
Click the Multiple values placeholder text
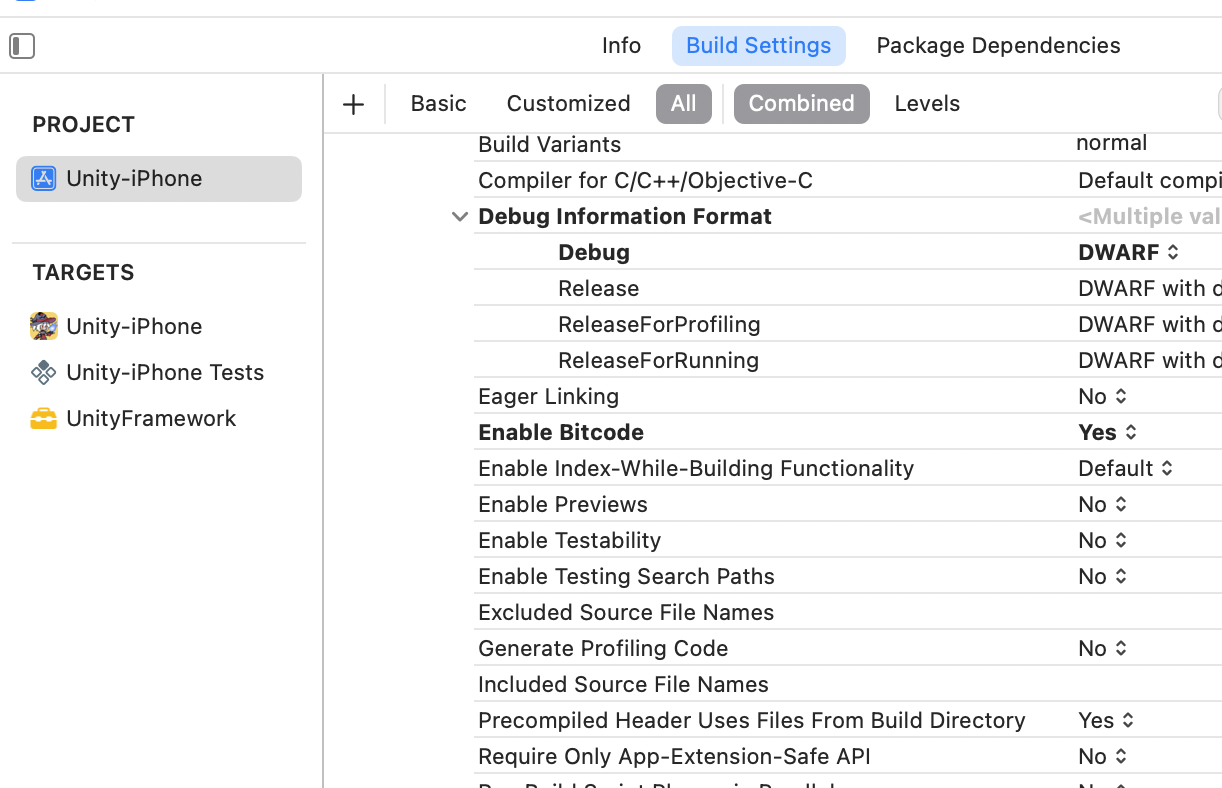(x=1150, y=216)
